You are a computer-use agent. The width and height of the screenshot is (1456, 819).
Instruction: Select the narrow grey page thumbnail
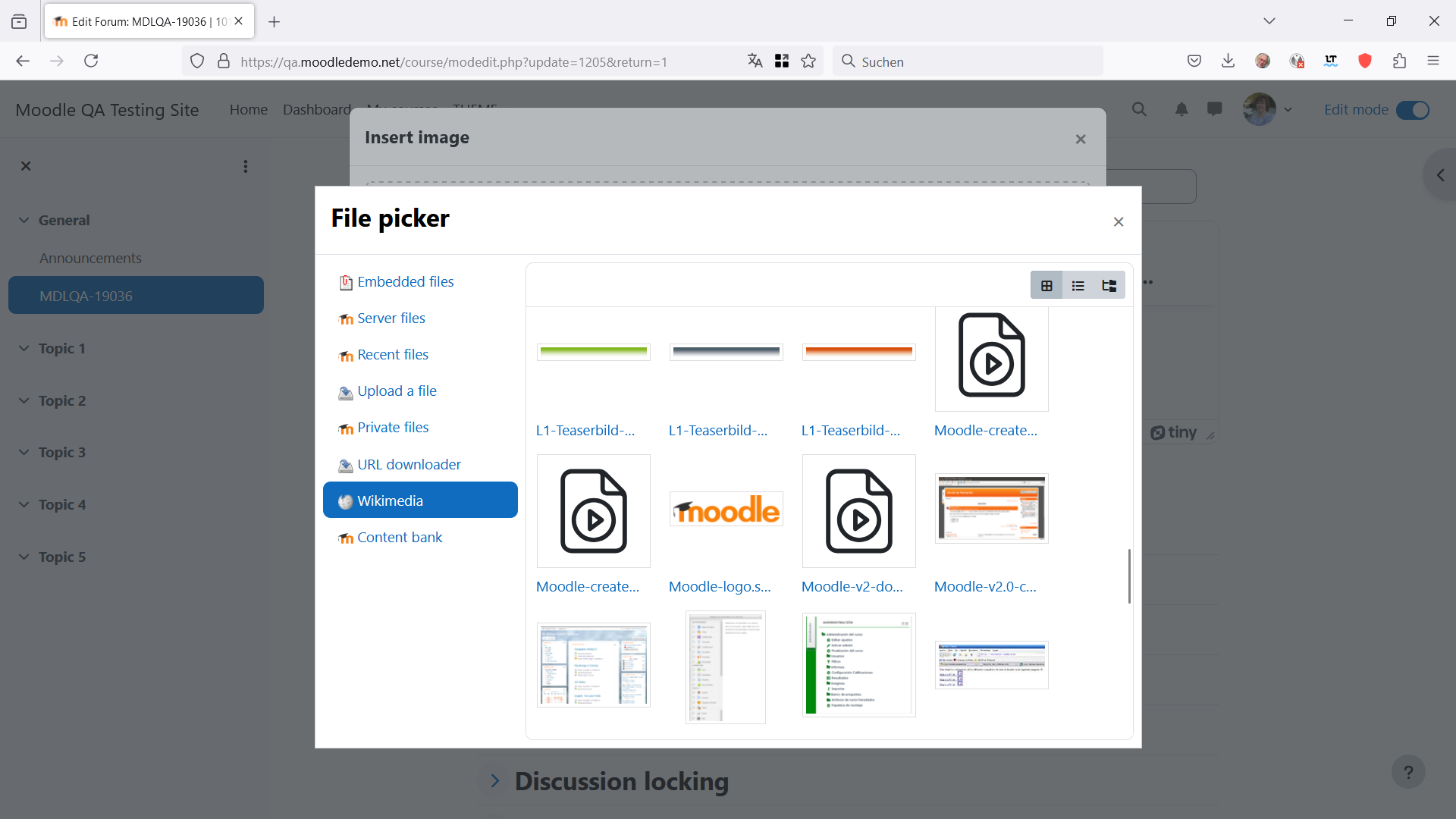pyautogui.click(x=726, y=667)
